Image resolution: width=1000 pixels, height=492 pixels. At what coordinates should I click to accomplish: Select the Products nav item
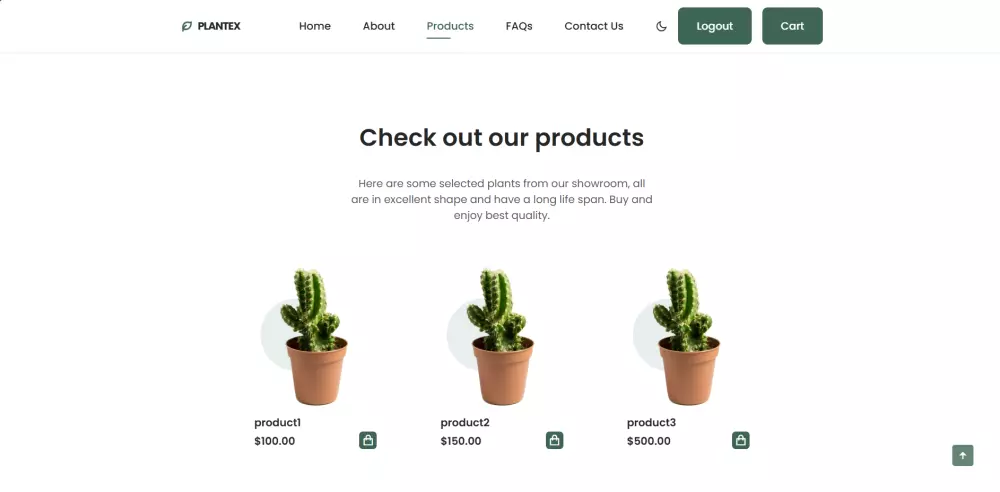coord(450,26)
